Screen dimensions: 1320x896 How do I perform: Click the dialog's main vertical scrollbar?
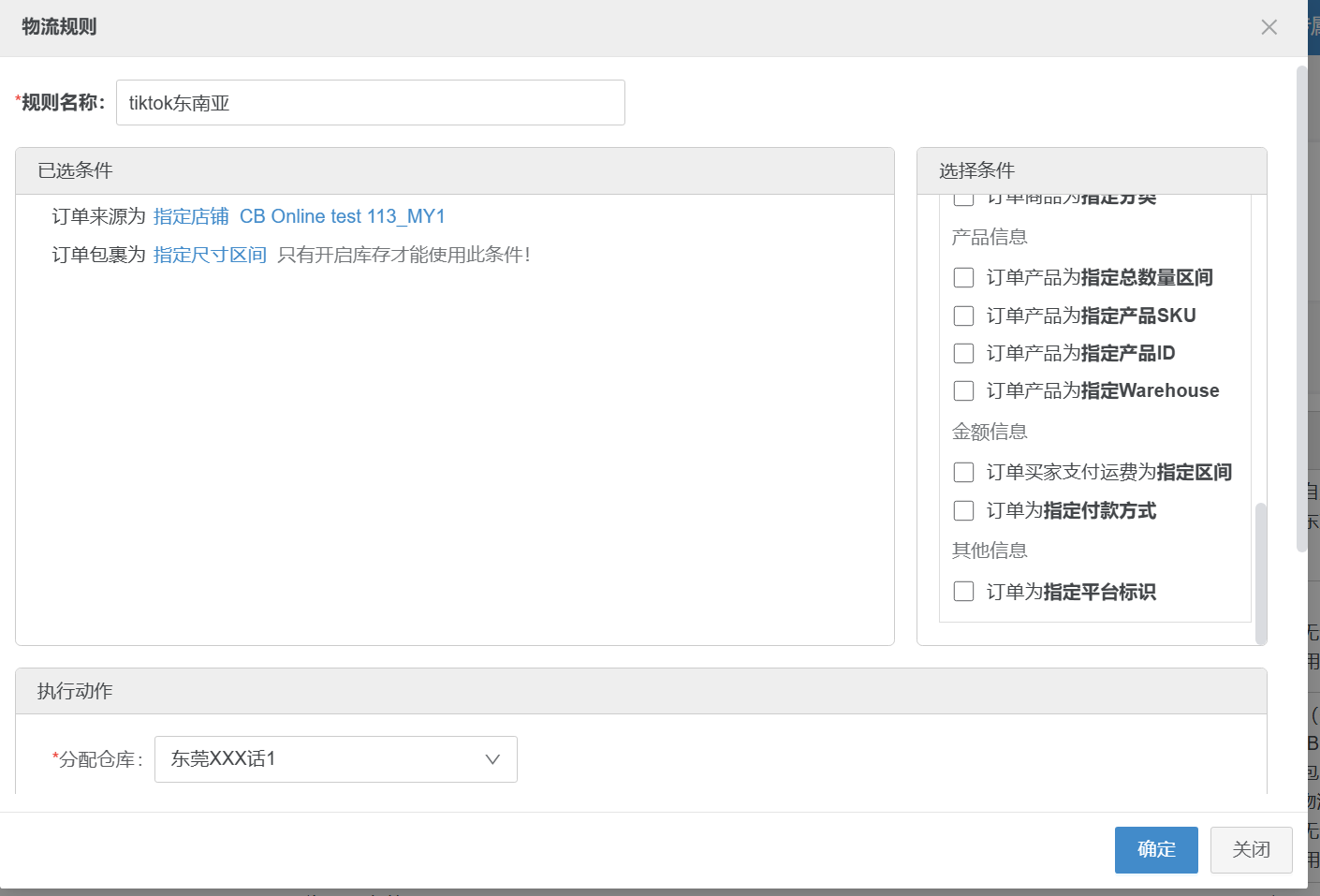click(x=1301, y=309)
